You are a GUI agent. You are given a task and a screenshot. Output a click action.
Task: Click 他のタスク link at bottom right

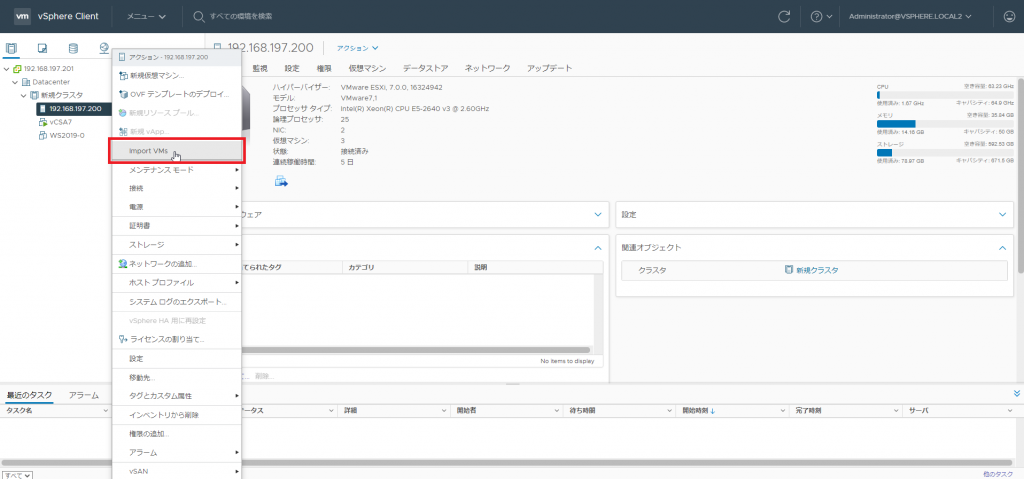click(1000, 474)
